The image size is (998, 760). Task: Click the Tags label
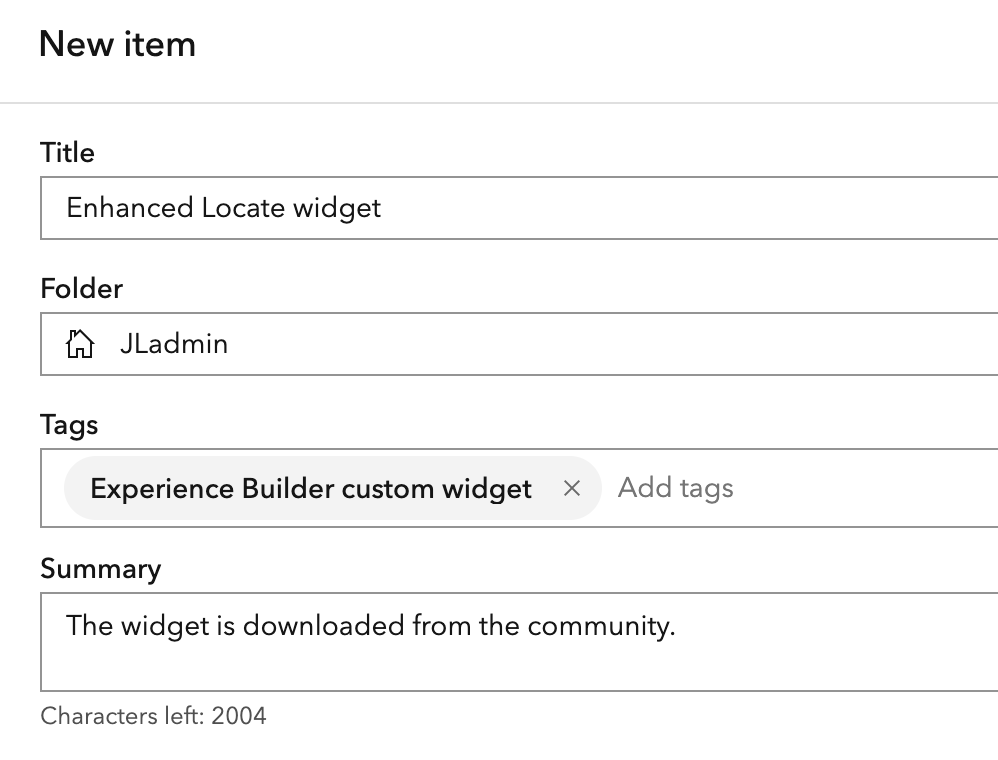(x=69, y=425)
